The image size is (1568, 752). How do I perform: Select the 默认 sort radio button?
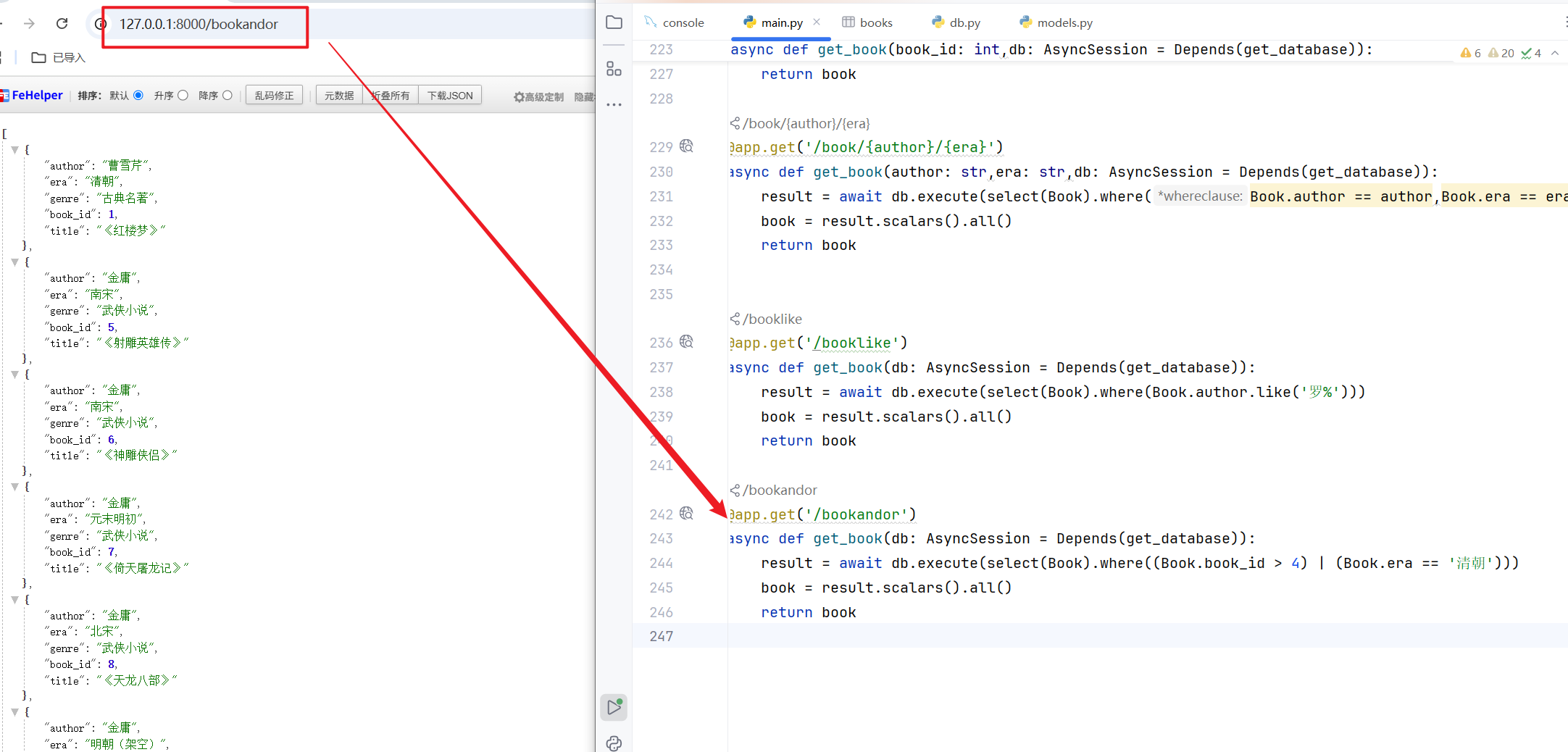tap(138, 96)
